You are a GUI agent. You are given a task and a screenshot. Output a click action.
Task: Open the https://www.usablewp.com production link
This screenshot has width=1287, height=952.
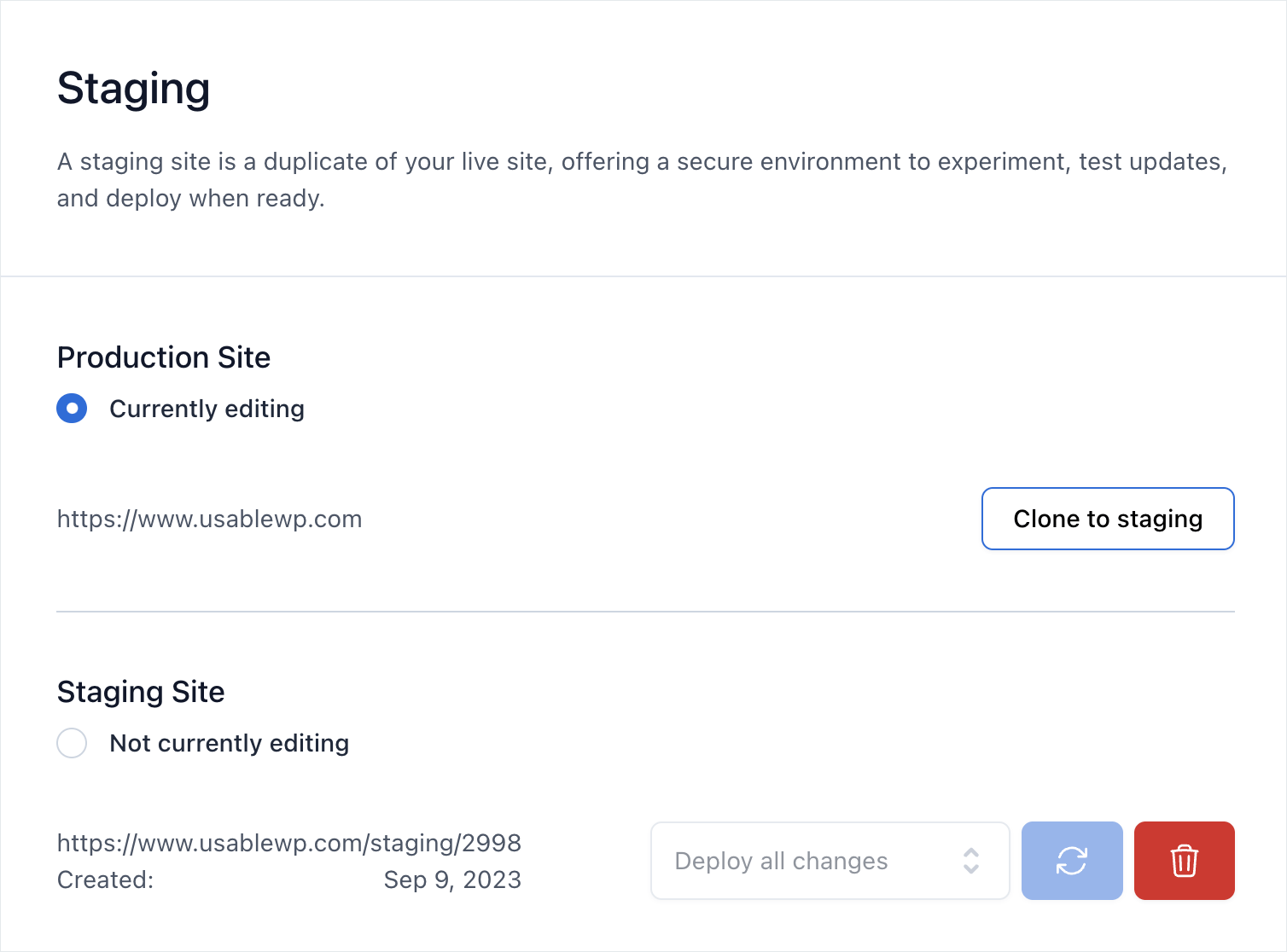click(x=209, y=519)
